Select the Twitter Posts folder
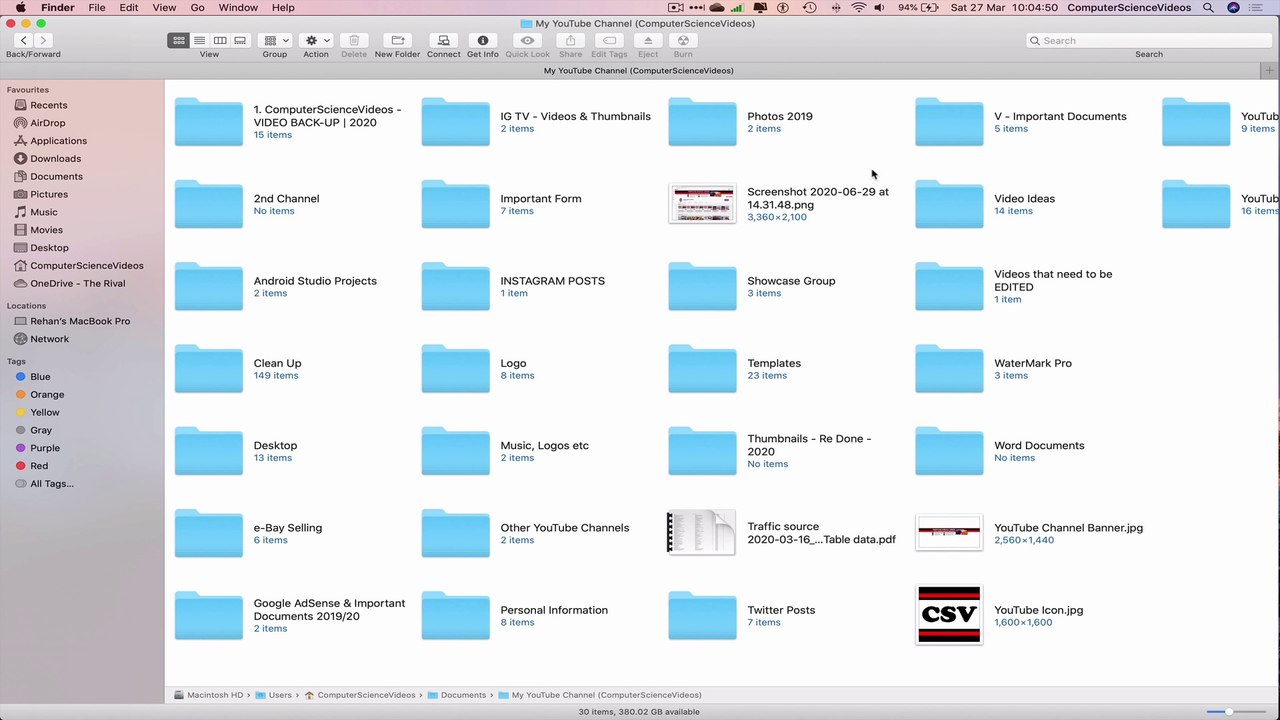 (x=702, y=616)
